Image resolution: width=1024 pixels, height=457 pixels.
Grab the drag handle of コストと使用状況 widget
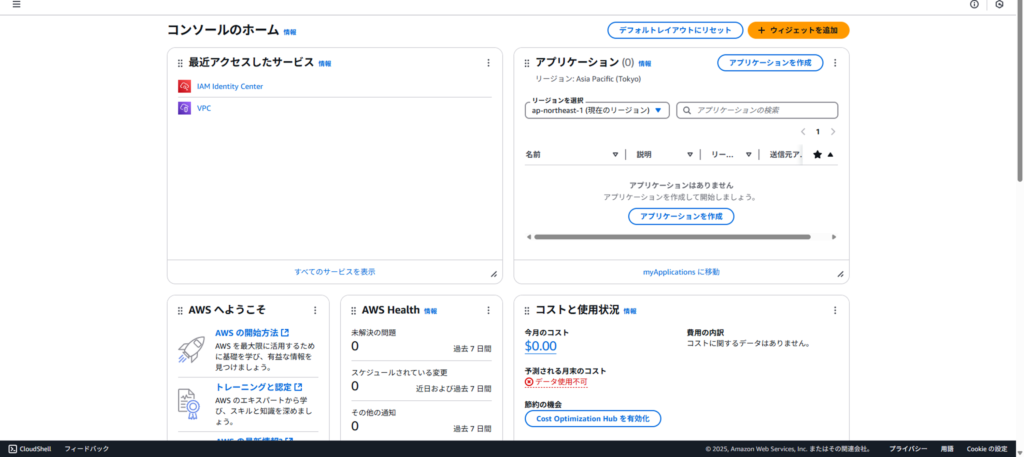click(x=526, y=311)
